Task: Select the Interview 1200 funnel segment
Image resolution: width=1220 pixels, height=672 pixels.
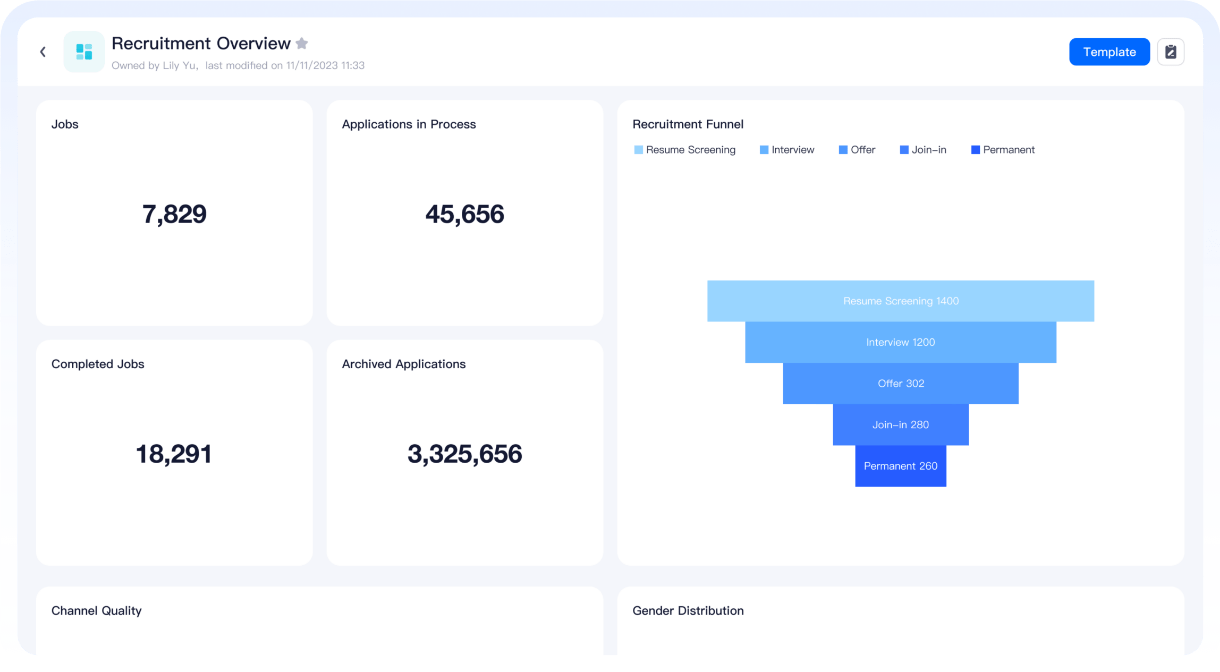Action: 900,342
